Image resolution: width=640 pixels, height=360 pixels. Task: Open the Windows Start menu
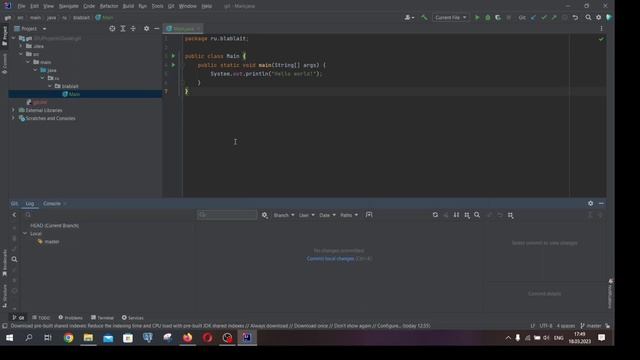[9, 338]
